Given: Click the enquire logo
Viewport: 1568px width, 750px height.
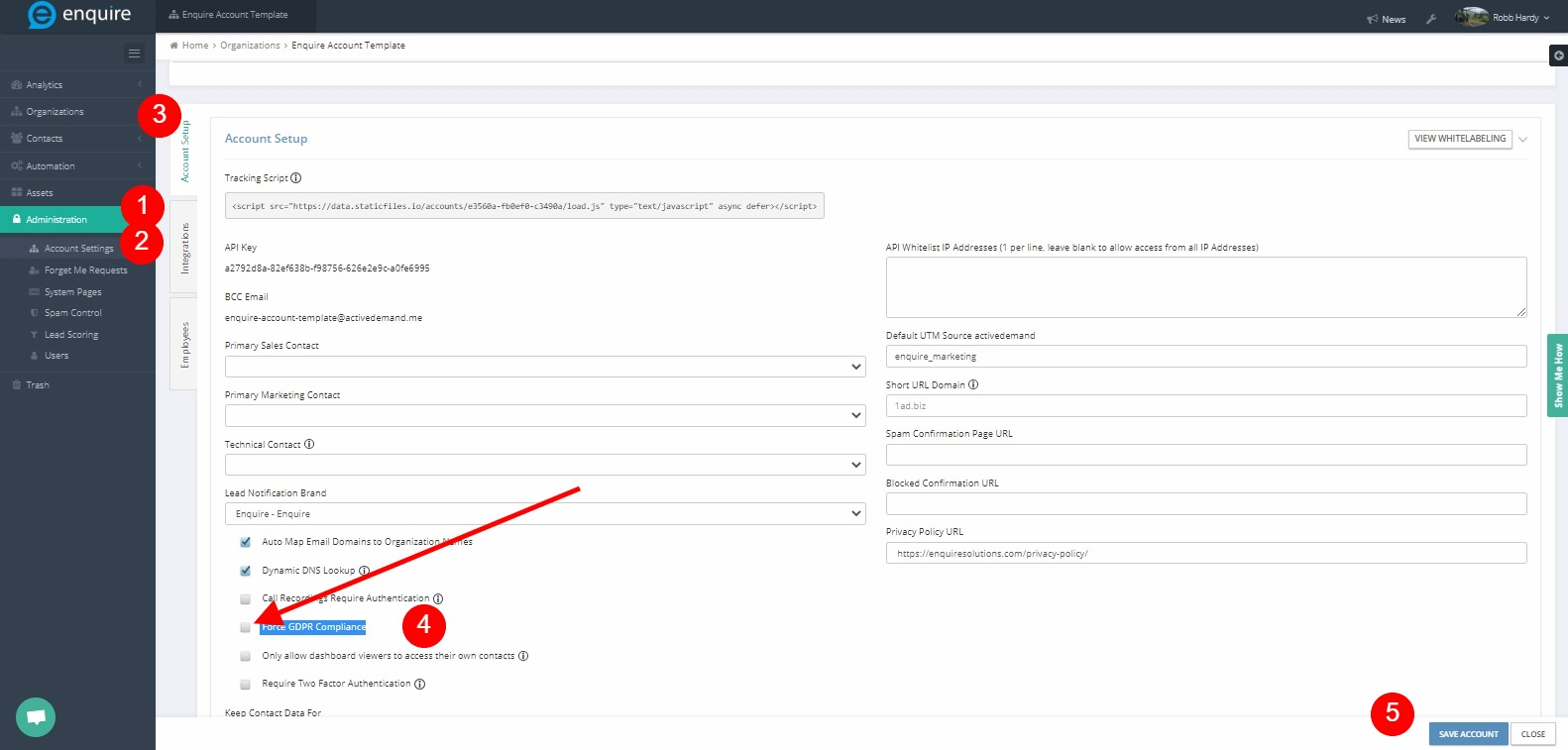Looking at the screenshot, I should (79, 15).
